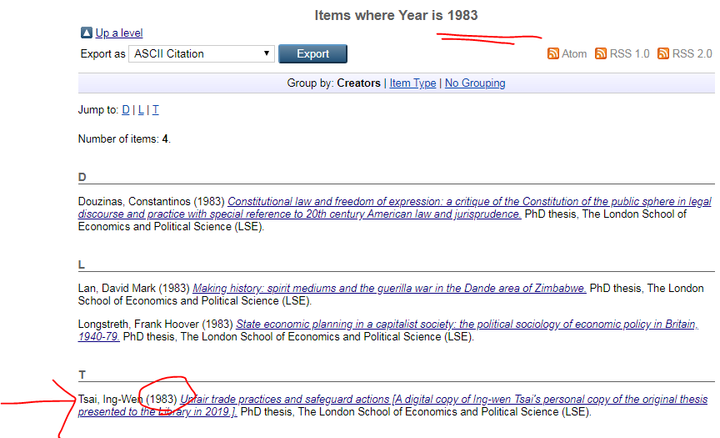The image size is (720, 438).
Task: Open the Export as format dropdown
Action: 202,54
